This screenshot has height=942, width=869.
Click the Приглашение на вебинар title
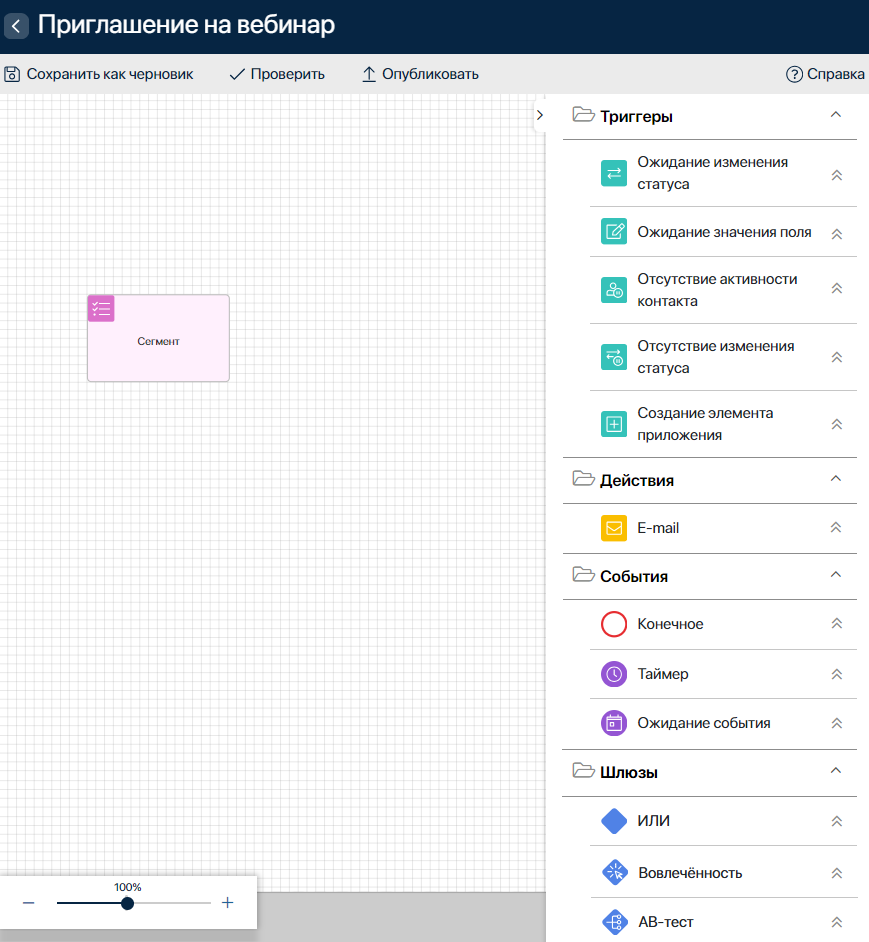tap(186, 25)
